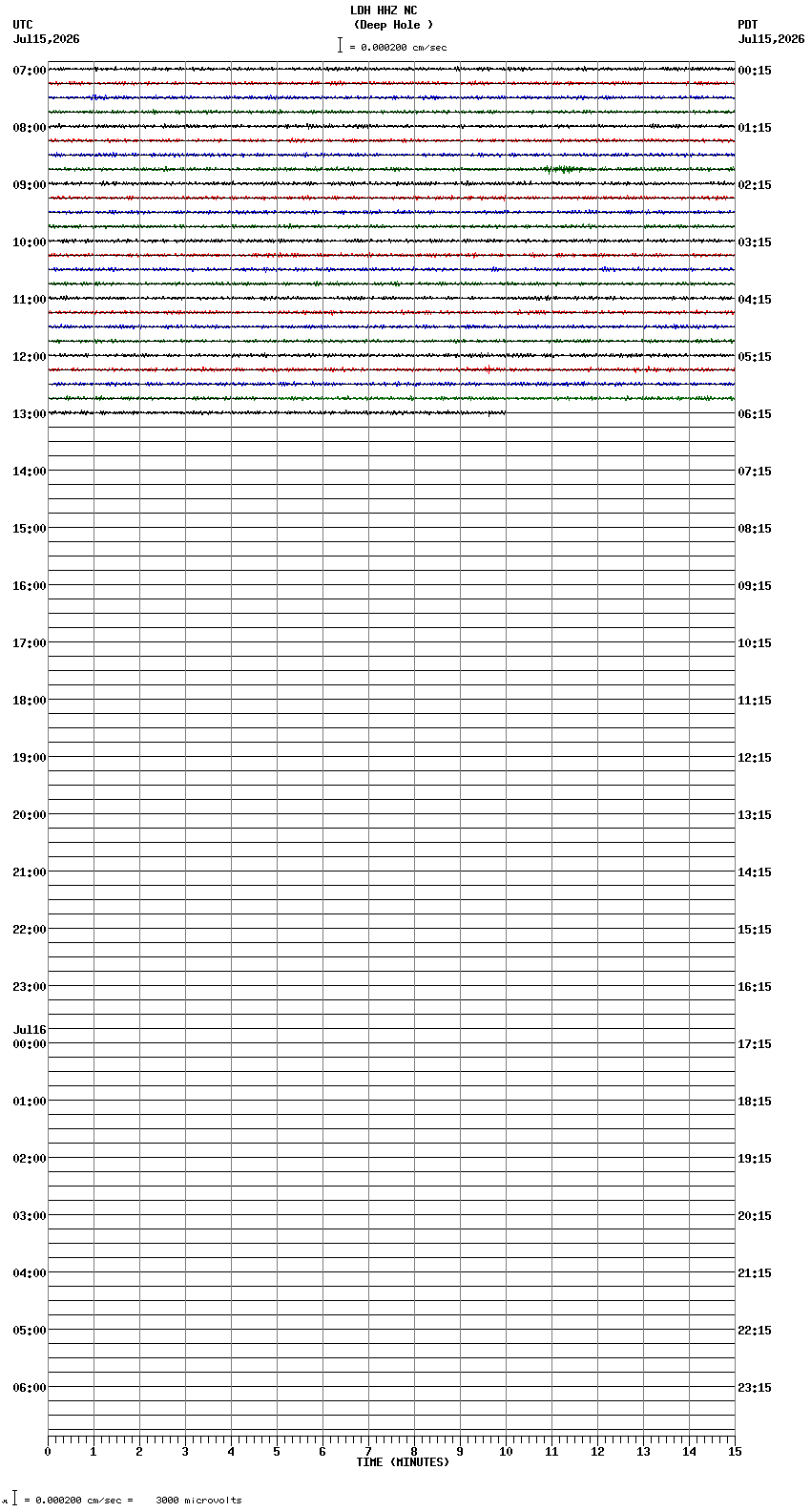Click the PDT time label '03:15'
The image size is (811, 1512).
[755, 242]
